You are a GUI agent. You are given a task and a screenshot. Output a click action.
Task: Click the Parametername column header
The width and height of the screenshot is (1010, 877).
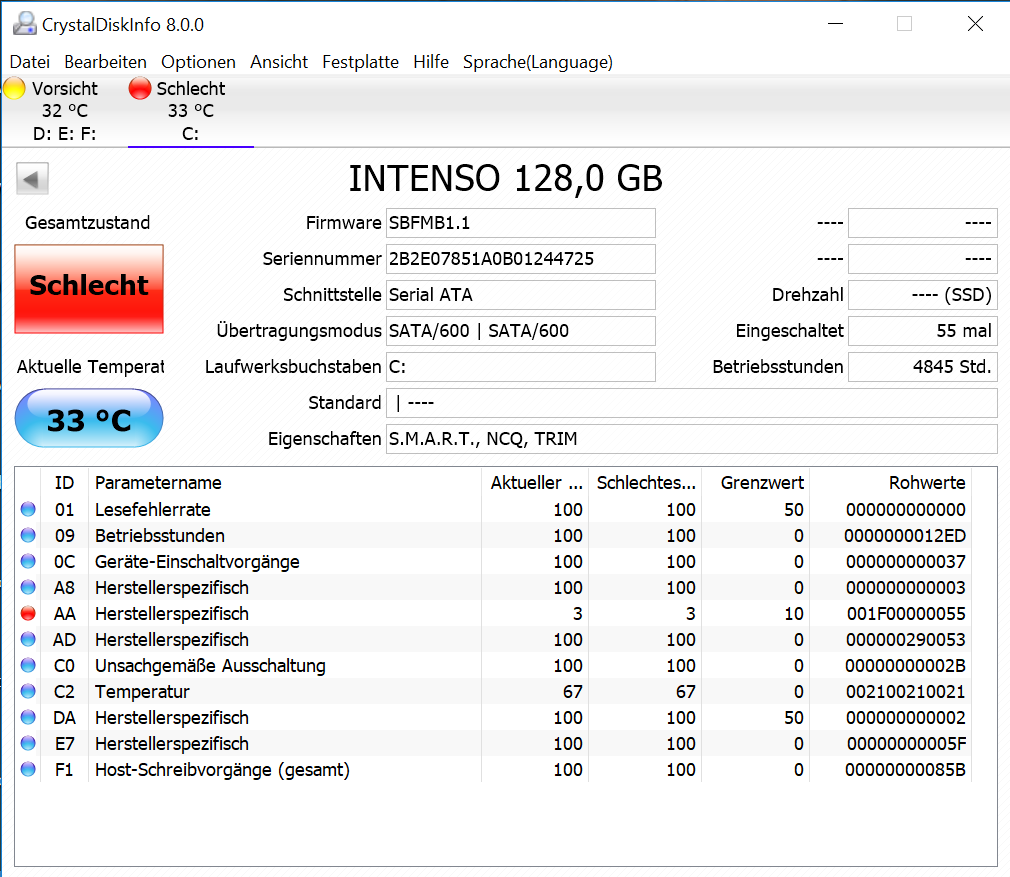point(285,482)
